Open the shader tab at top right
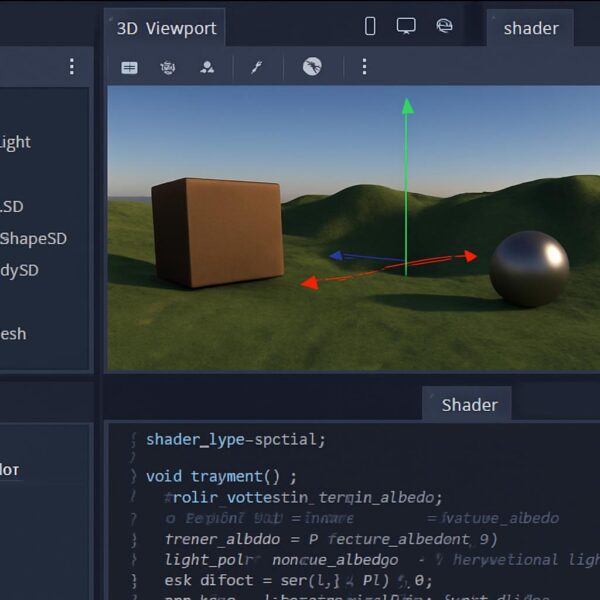This screenshot has height=600, width=600. 531,28
